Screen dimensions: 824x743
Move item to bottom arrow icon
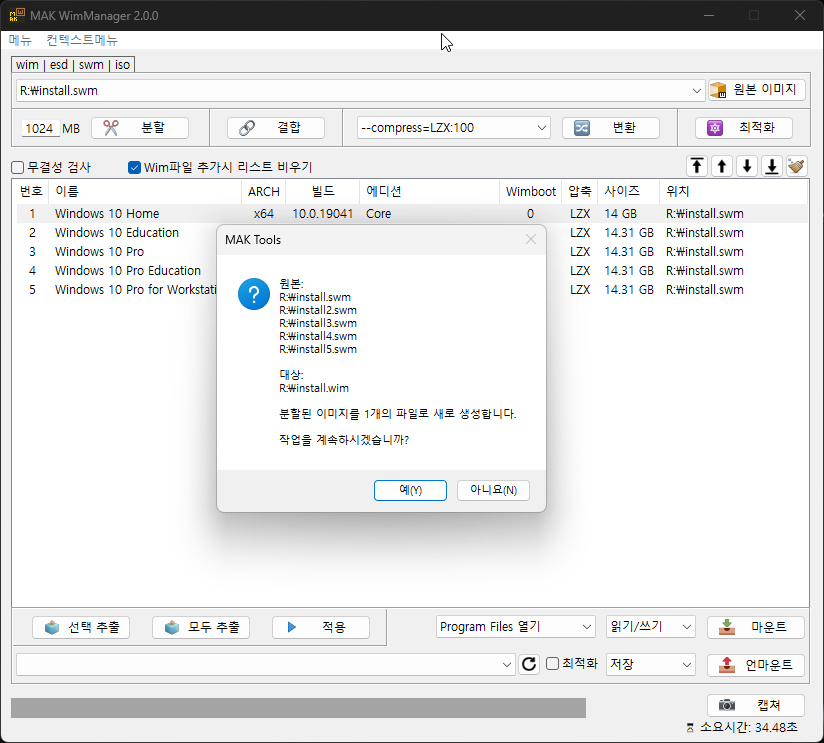coord(772,167)
